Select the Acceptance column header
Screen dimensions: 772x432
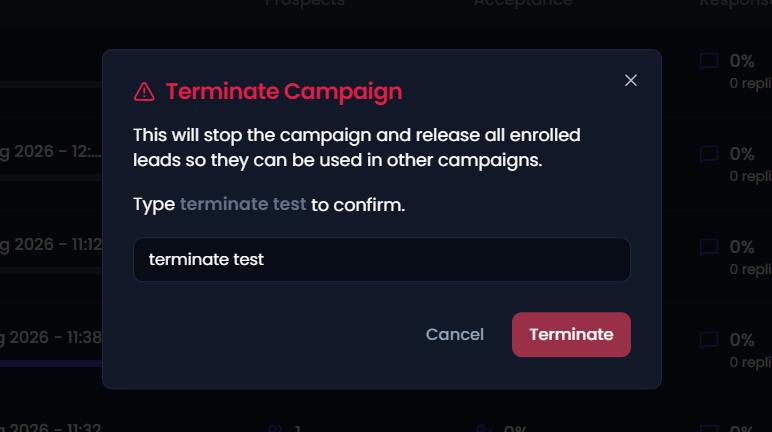pyautogui.click(x=523, y=3)
